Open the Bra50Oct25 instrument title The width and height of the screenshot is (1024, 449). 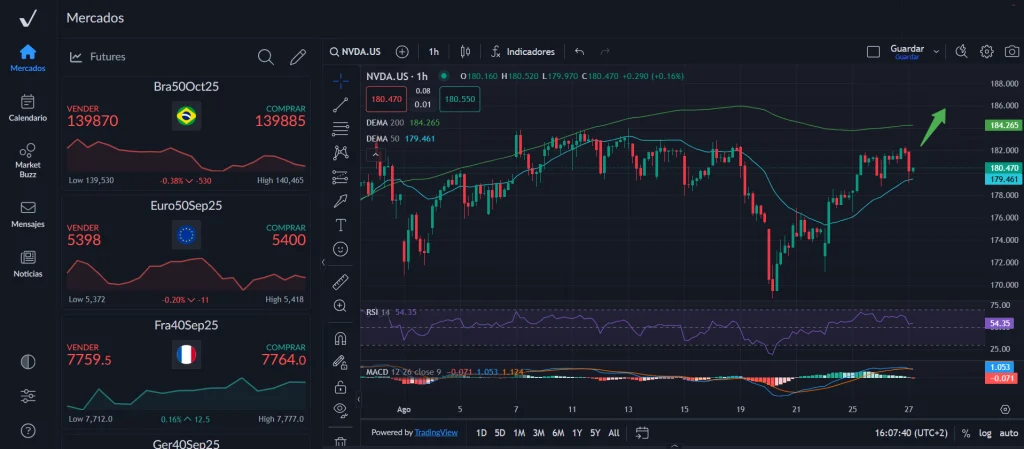pos(186,87)
